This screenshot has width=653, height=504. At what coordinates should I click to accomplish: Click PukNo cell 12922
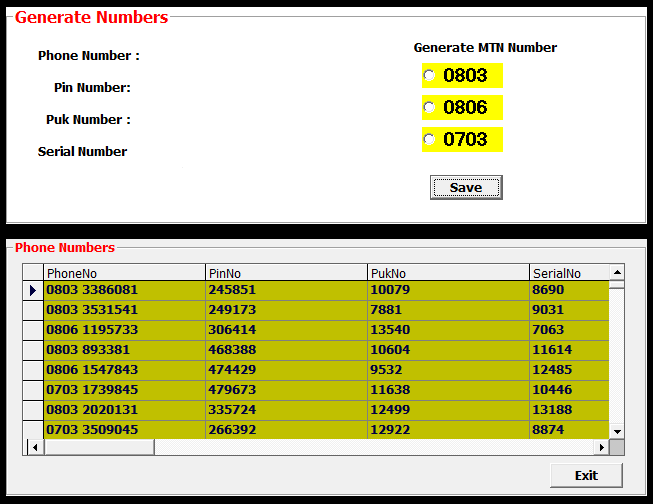click(x=449, y=430)
